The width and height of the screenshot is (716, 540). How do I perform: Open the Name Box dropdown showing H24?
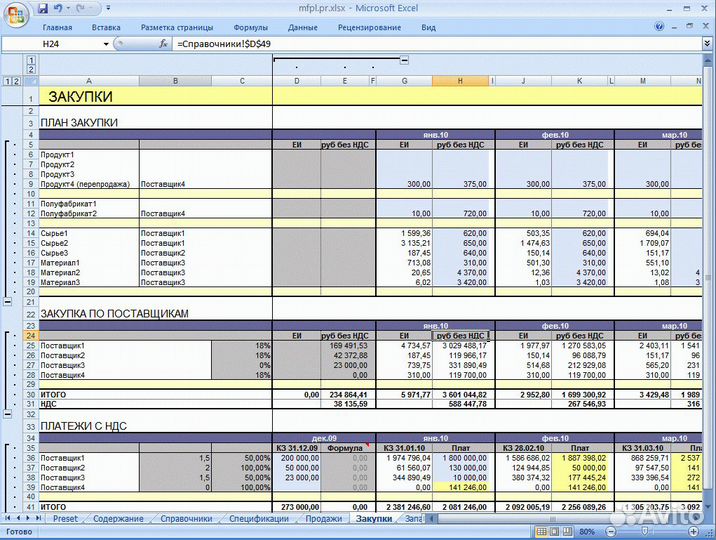pos(106,45)
